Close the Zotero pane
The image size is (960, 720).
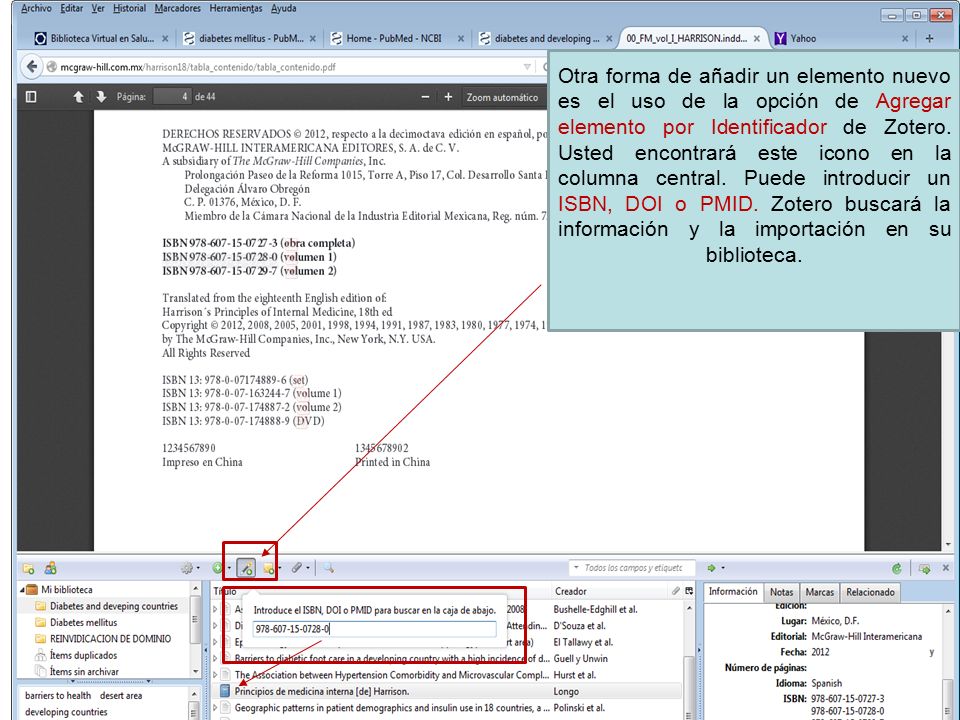click(x=946, y=568)
